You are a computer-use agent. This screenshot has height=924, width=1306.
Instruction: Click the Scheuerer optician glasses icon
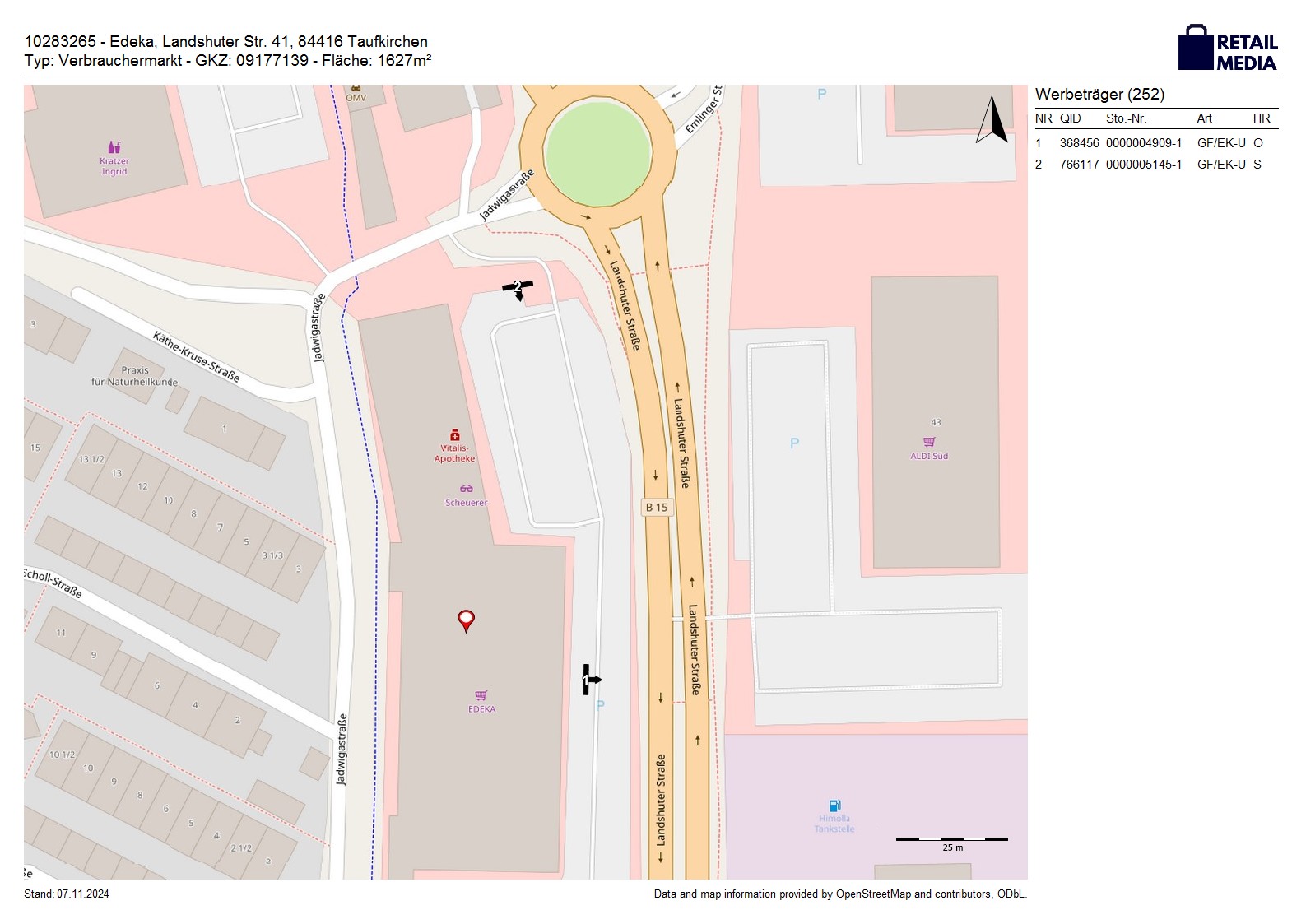point(467,489)
